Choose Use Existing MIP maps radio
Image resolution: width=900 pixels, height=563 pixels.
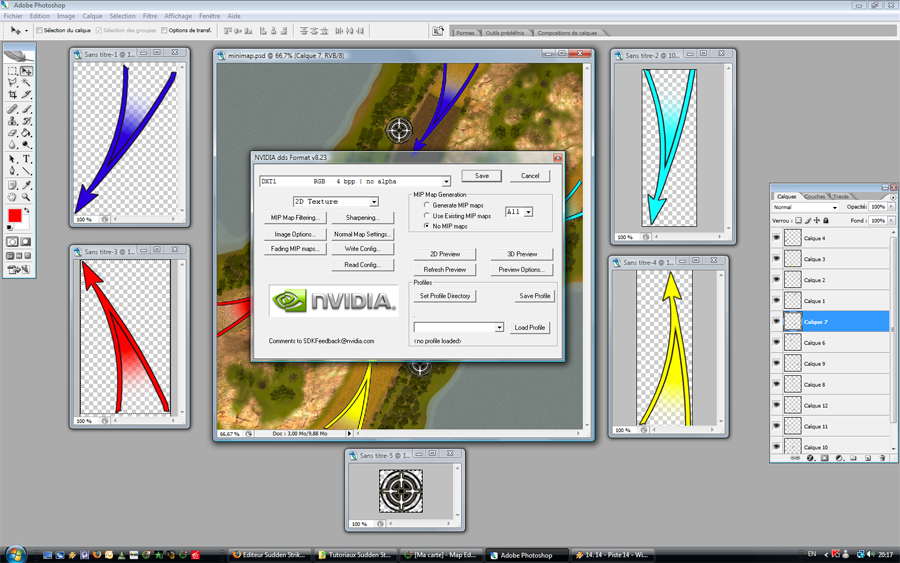tap(426, 216)
